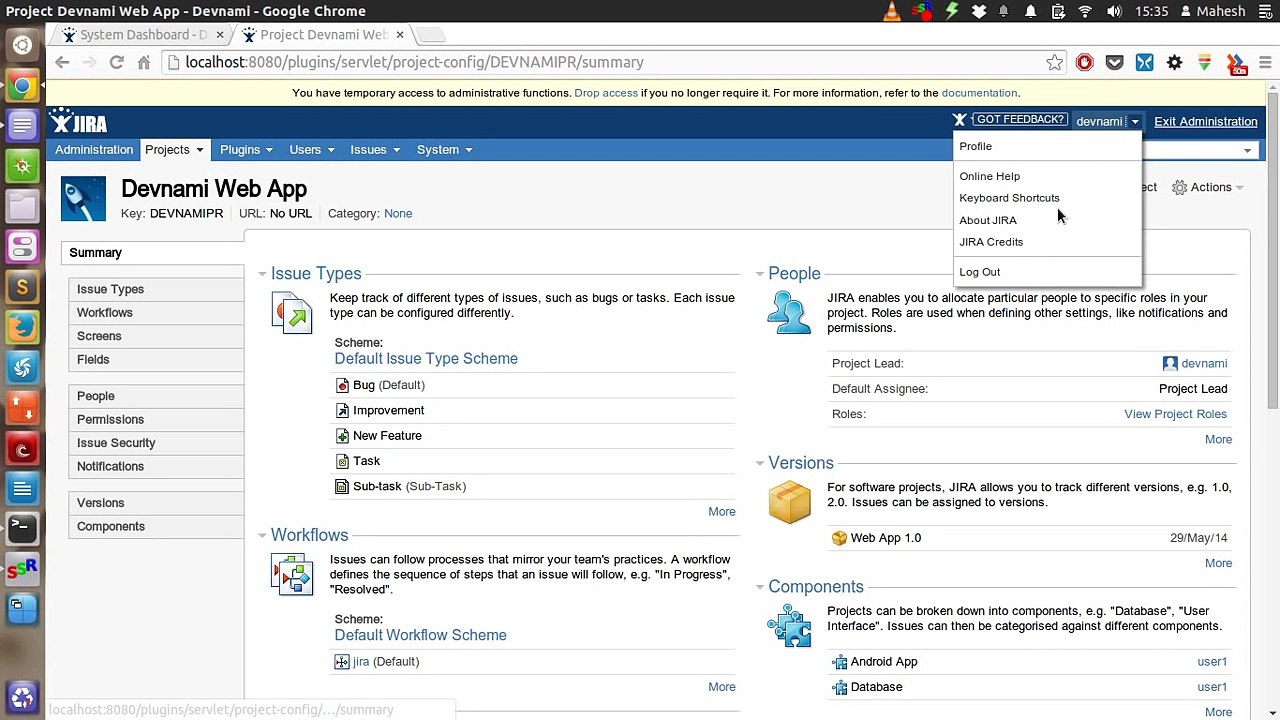Image resolution: width=1280 pixels, height=720 pixels.
Task: Click the GOT FEEDBACK? button
Action: click(1020, 119)
